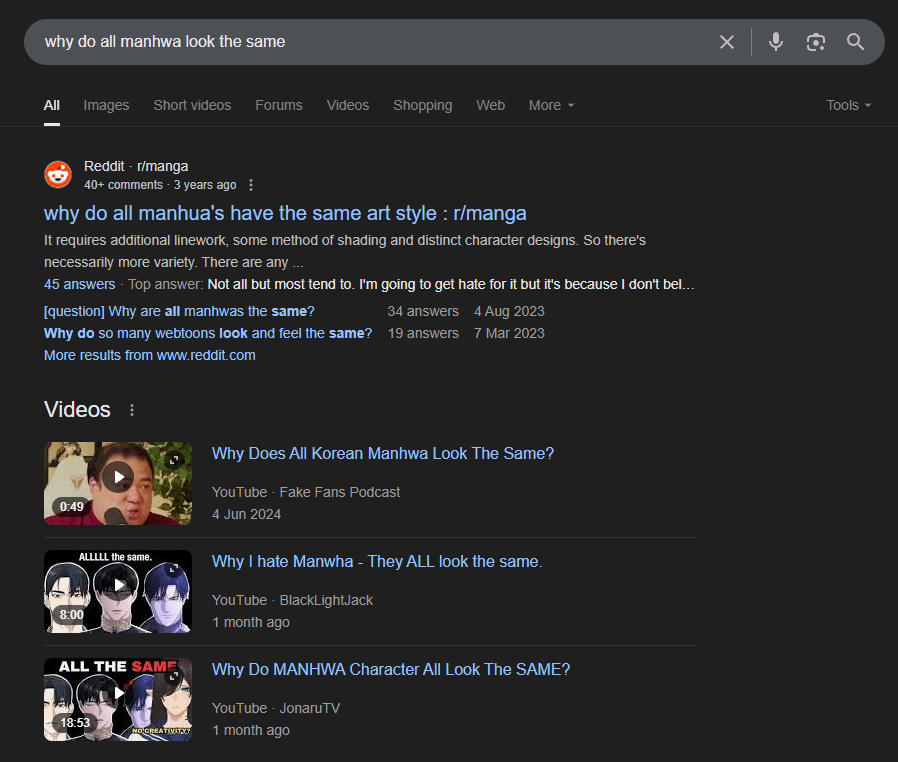This screenshot has width=898, height=762.
Task: Click the '4 Aug 2023' date
Action: 509,311
